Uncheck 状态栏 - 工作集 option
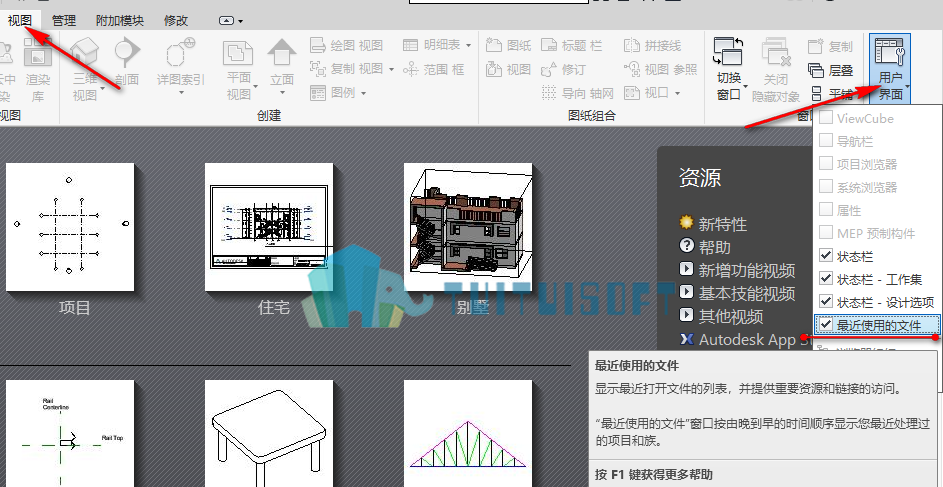The image size is (943, 487). tap(826, 278)
